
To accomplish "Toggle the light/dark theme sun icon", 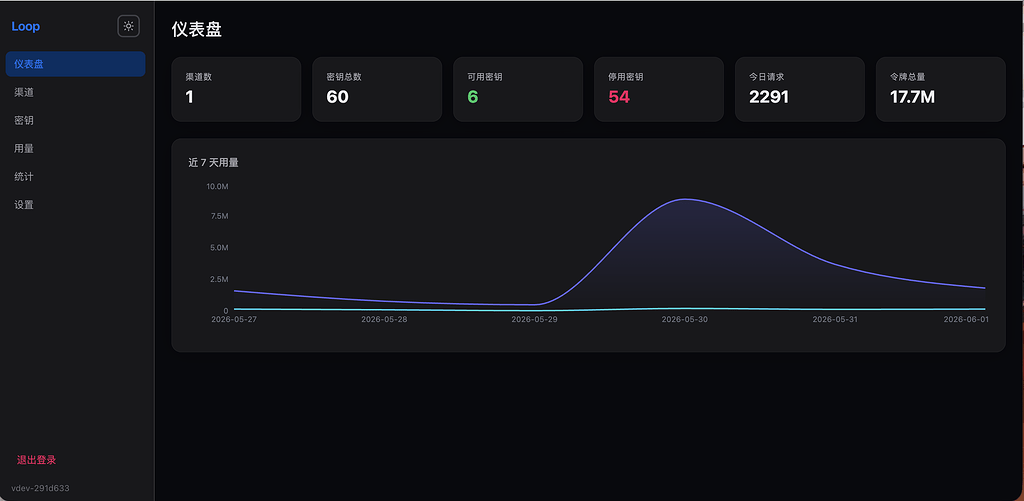I will 129,26.
